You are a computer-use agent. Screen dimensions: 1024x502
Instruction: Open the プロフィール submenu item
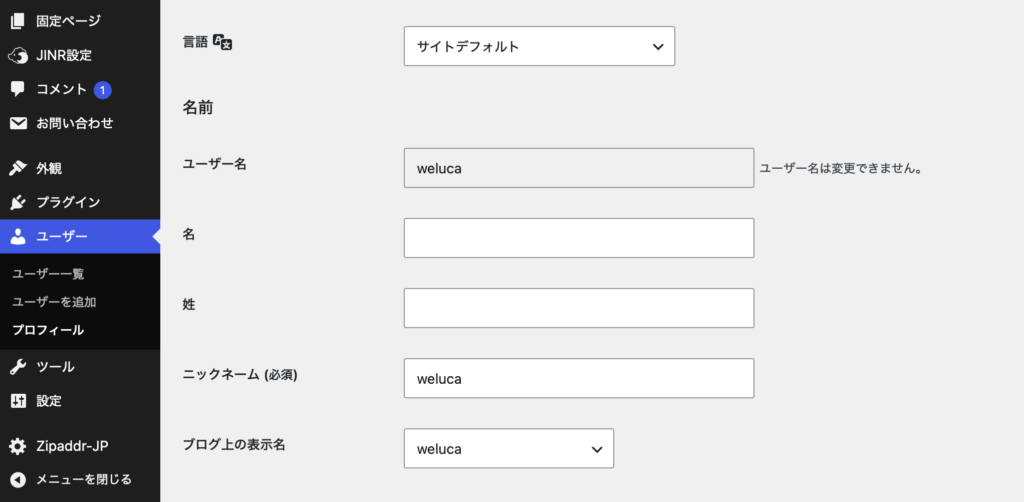[48, 330]
